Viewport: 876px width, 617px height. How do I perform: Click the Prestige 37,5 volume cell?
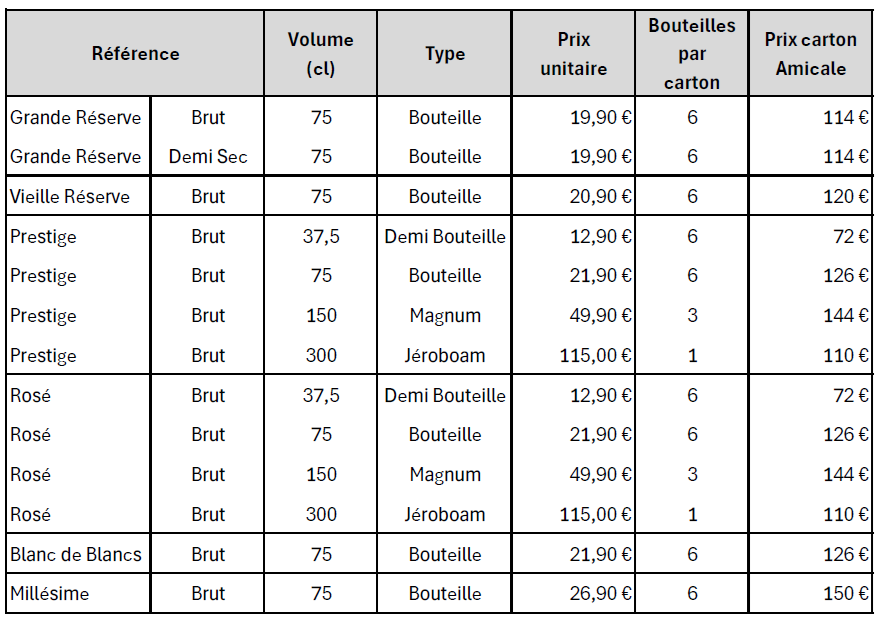tap(321, 236)
